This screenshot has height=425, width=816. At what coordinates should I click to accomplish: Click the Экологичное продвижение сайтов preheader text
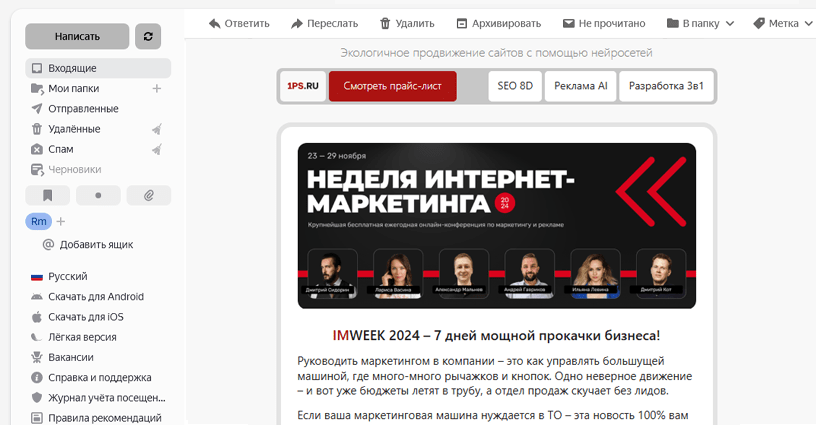496,53
